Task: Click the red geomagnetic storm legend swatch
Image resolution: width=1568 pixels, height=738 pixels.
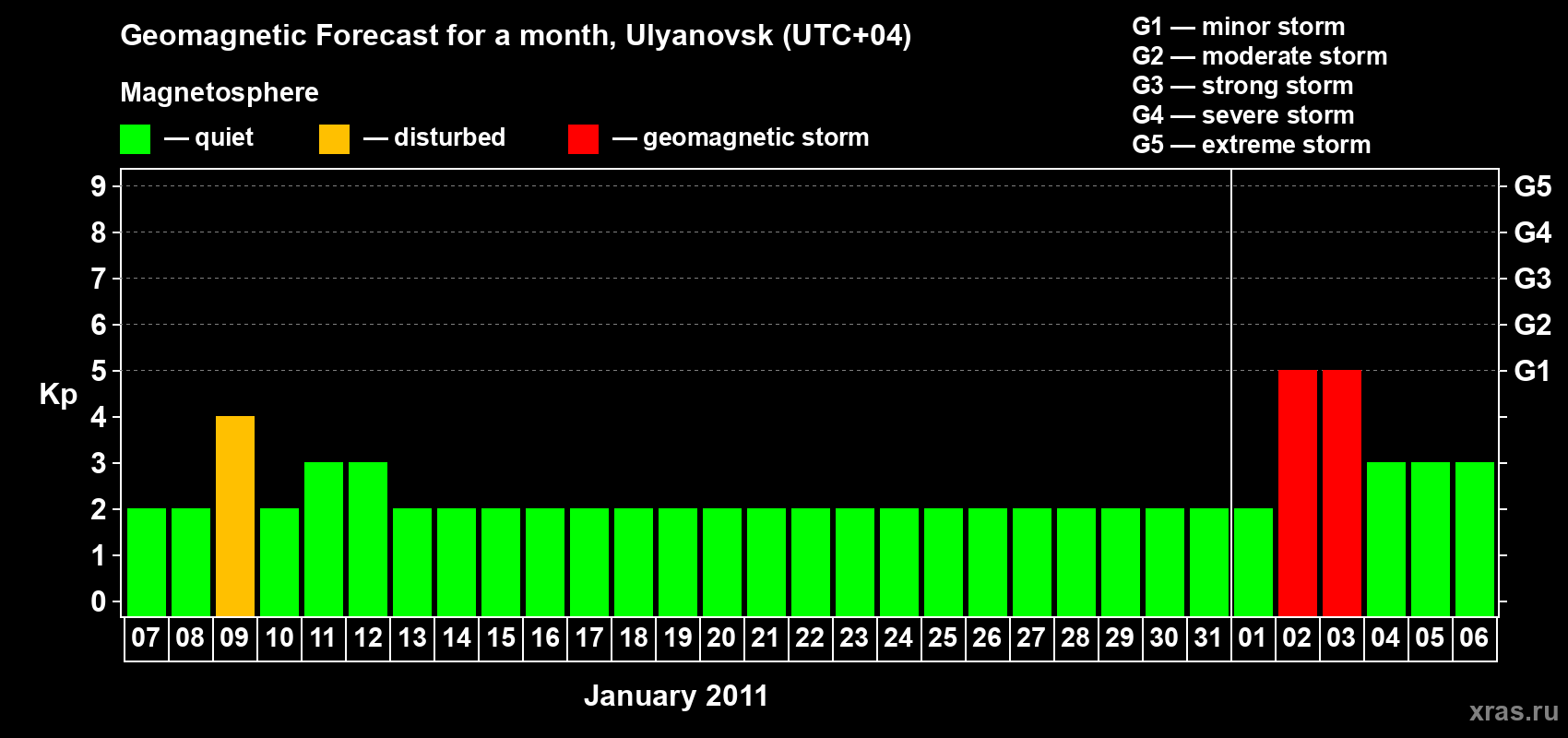Action: pyautogui.click(x=583, y=139)
